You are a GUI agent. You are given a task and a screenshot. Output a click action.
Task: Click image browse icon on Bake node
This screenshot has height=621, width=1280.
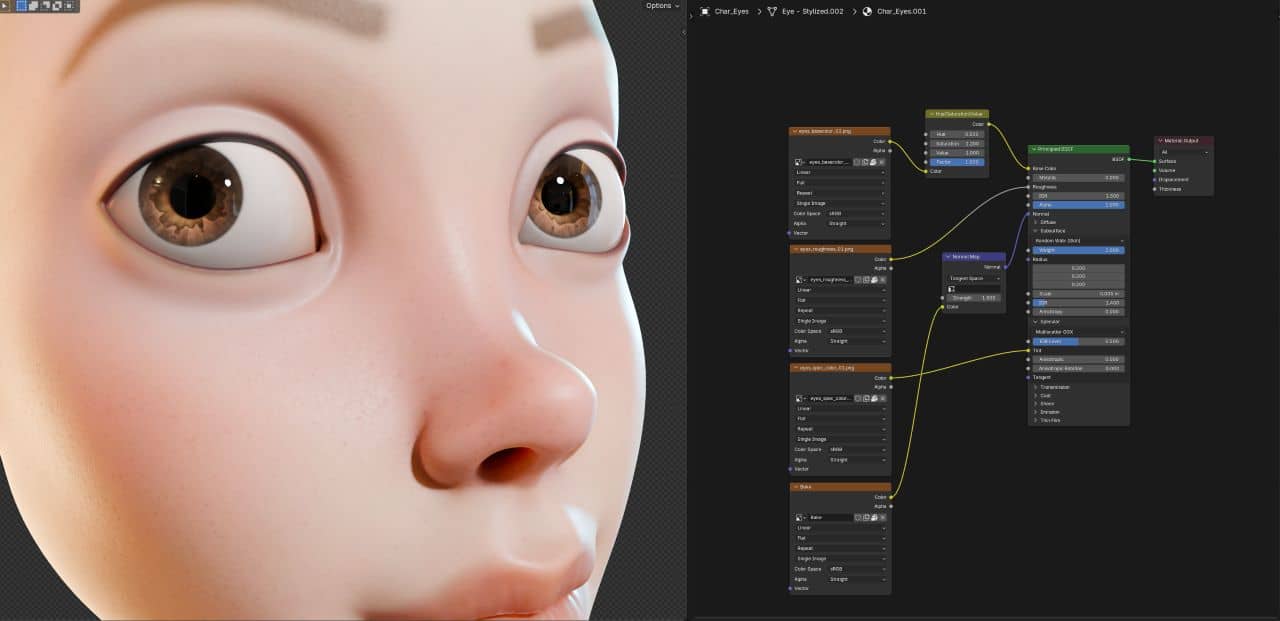click(800, 517)
